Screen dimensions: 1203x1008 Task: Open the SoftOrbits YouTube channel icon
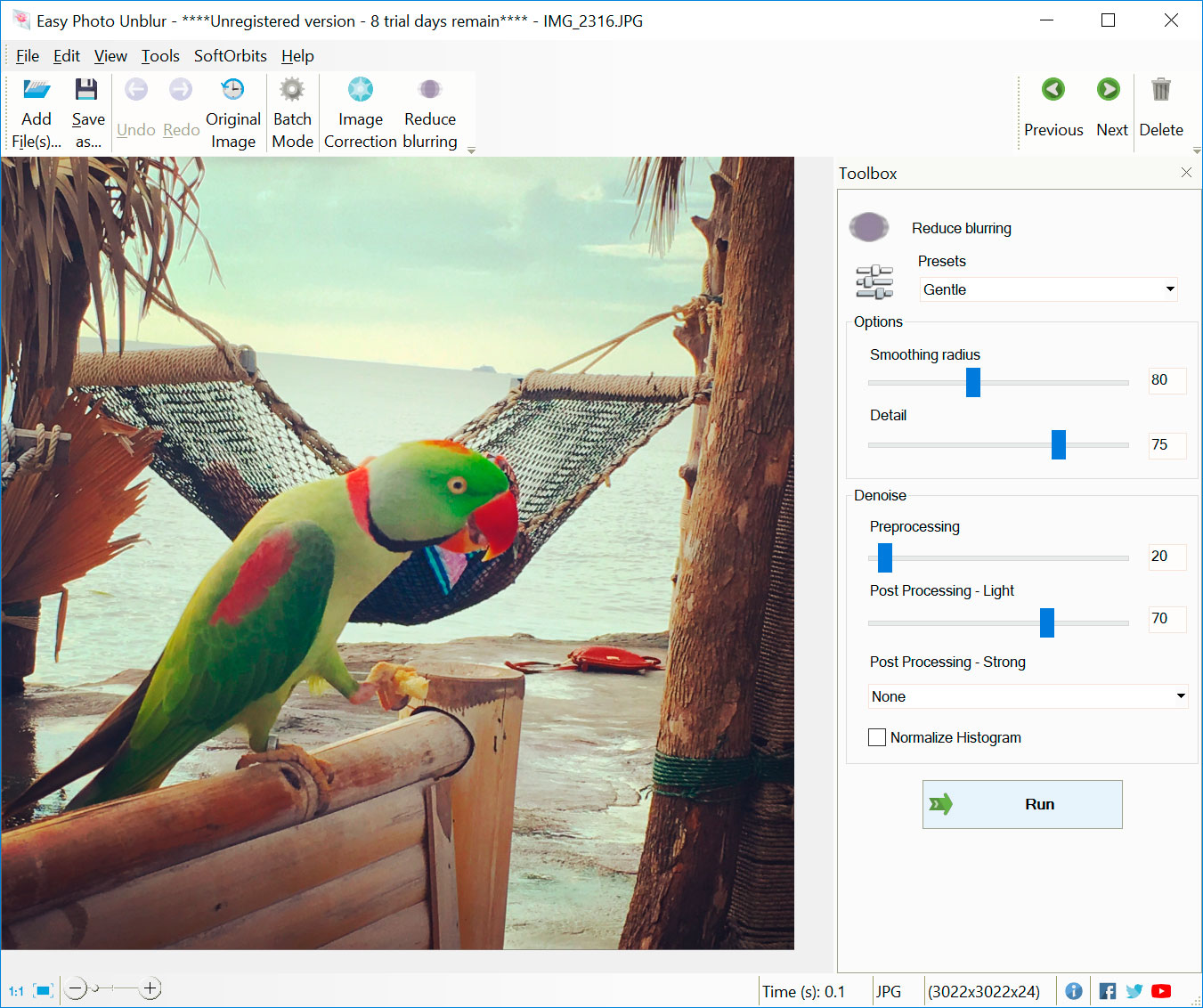1161,990
